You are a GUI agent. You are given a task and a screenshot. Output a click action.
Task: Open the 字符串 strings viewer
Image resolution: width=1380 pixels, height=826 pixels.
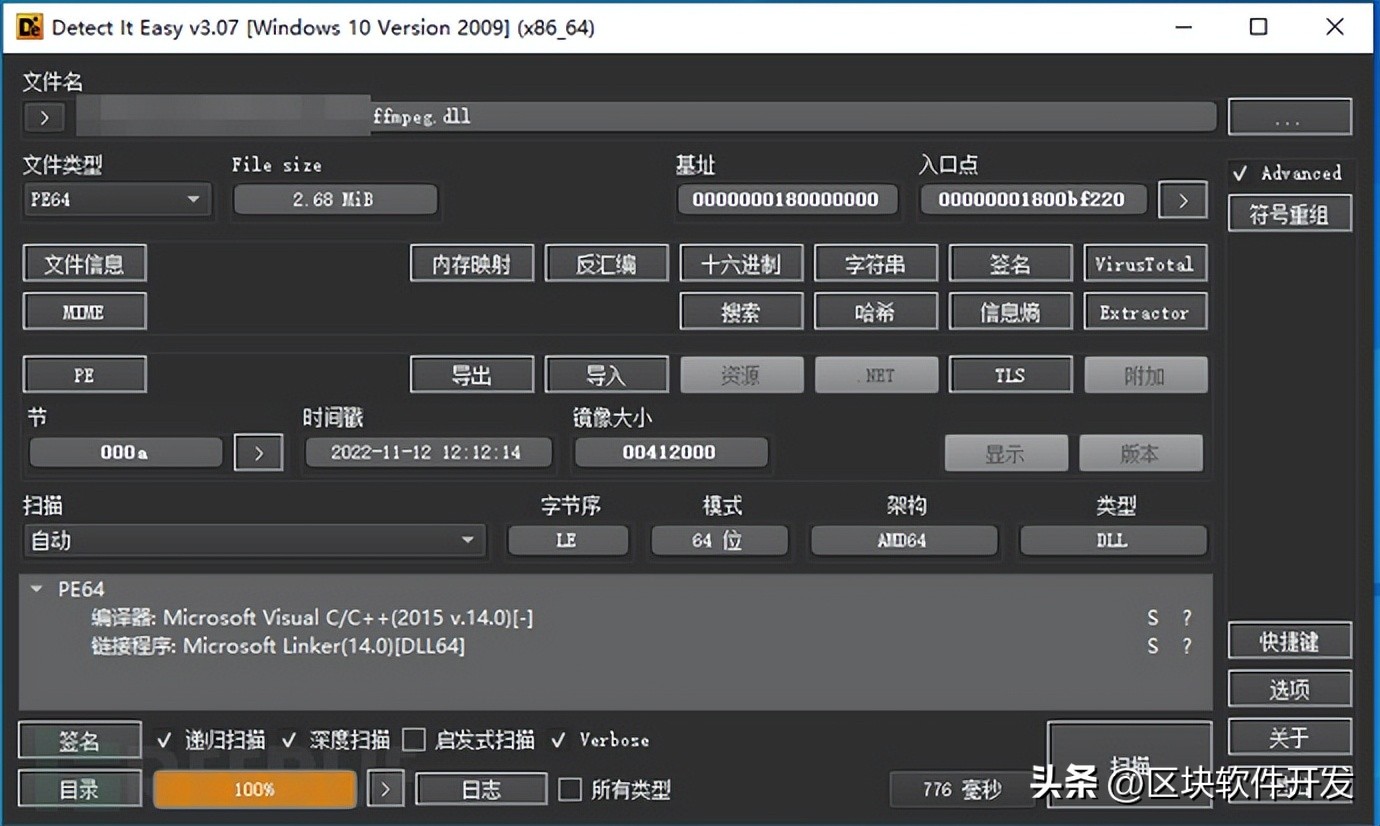(x=876, y=263)
